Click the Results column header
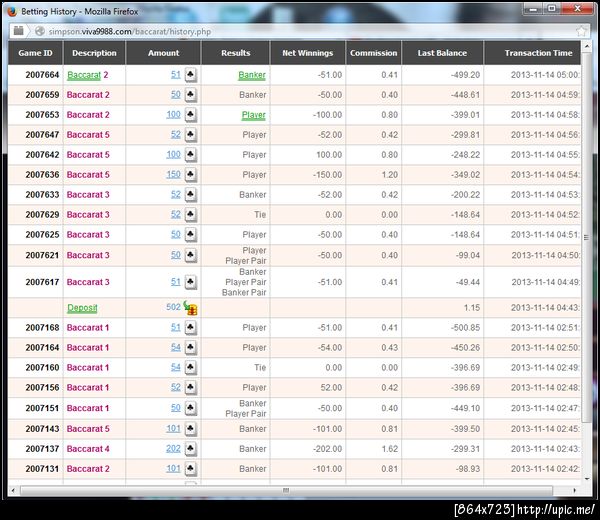Image resolution: width=600 pixels, height=520 pixels. click(236, 53)
